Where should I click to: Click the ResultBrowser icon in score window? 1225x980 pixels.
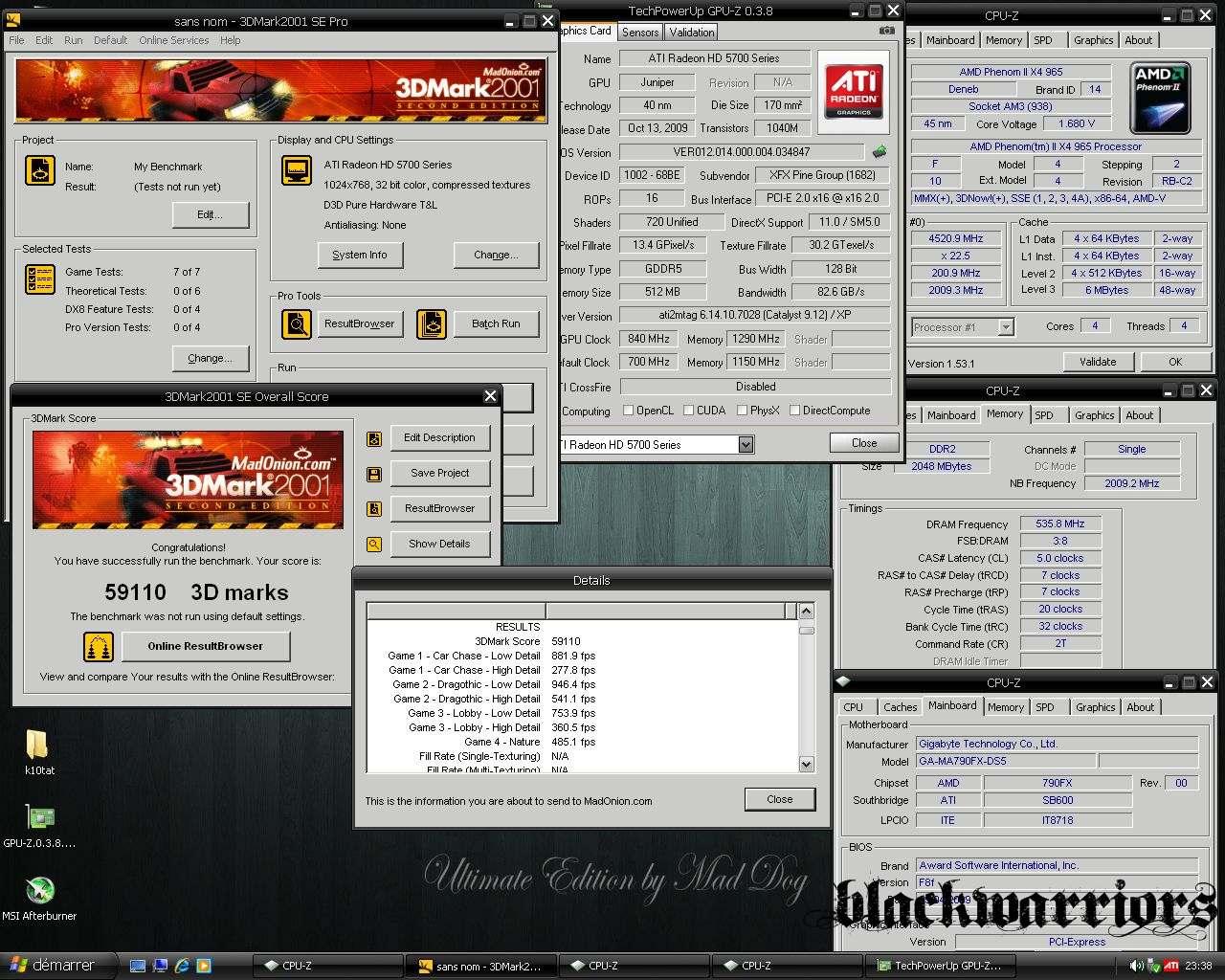click(x=374, y=509)
